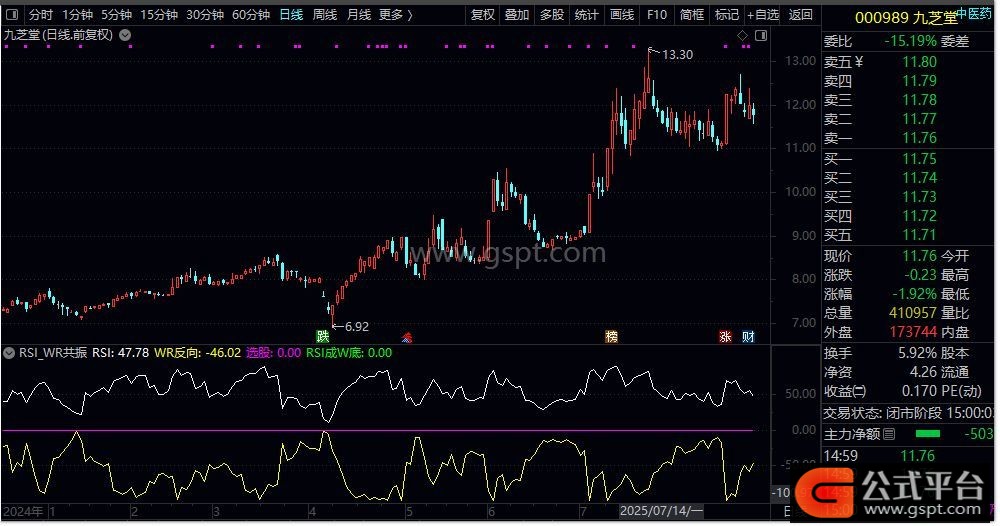Click the green 主力净额 bar
Viewport: 1000px width, 526px height.
tap(927, 434)
